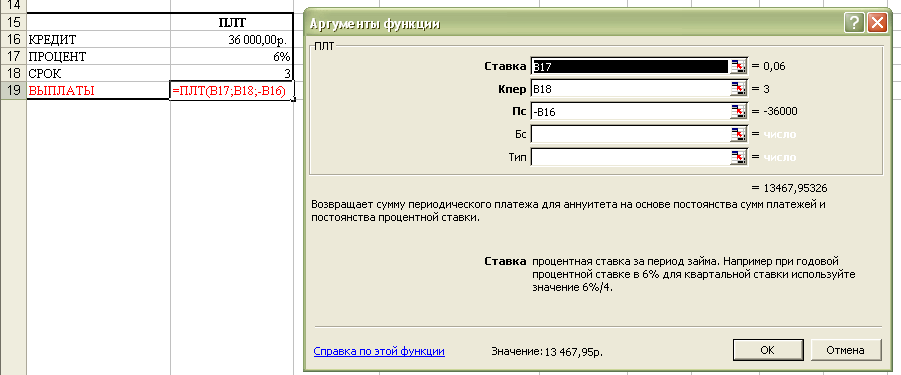Select the ПЛТ header cell

(232, 22)
